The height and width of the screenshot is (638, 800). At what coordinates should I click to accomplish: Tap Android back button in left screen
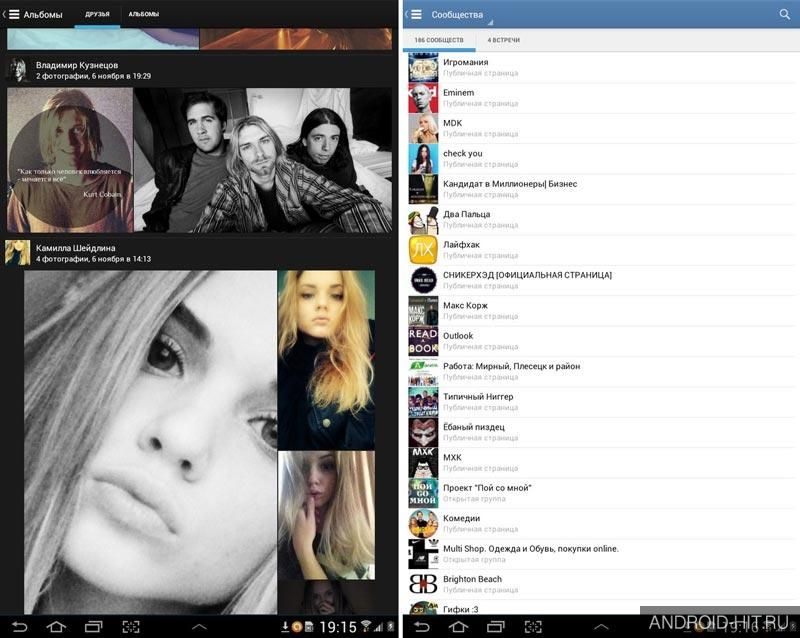click(20, 627)
